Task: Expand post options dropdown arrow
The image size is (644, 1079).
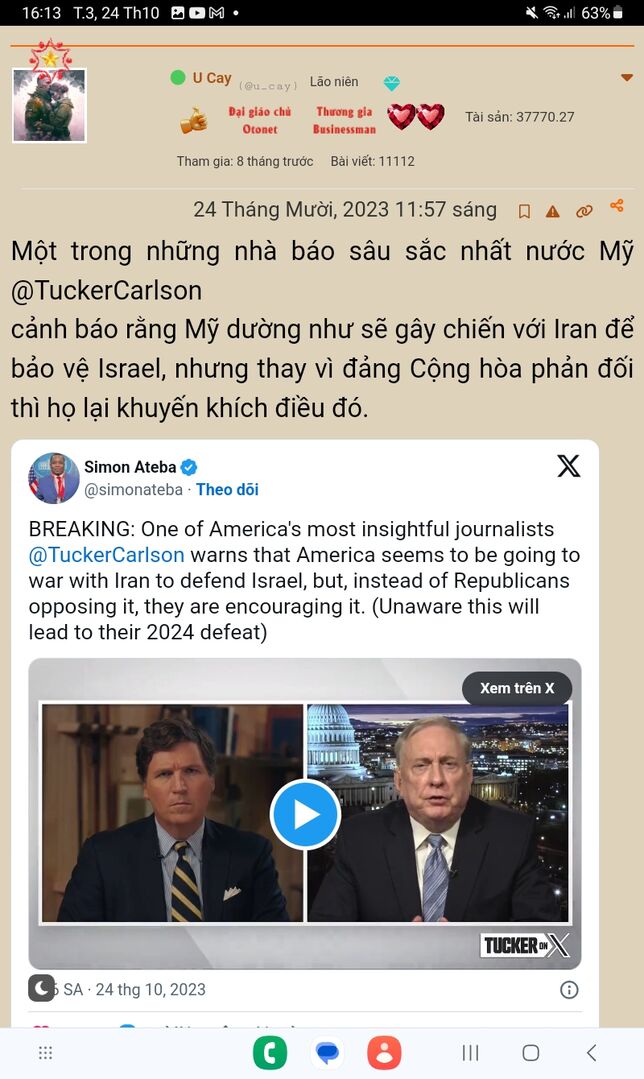Action: pos(627,78)
